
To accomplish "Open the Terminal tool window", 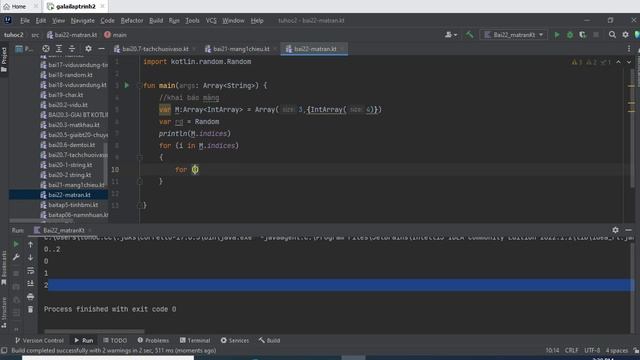I will 195,340.
